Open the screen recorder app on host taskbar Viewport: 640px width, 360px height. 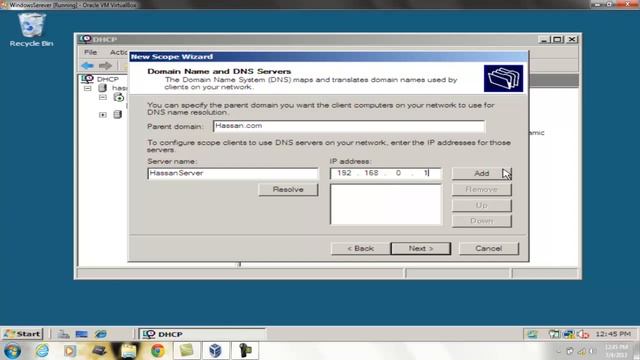tap(245, 351)
